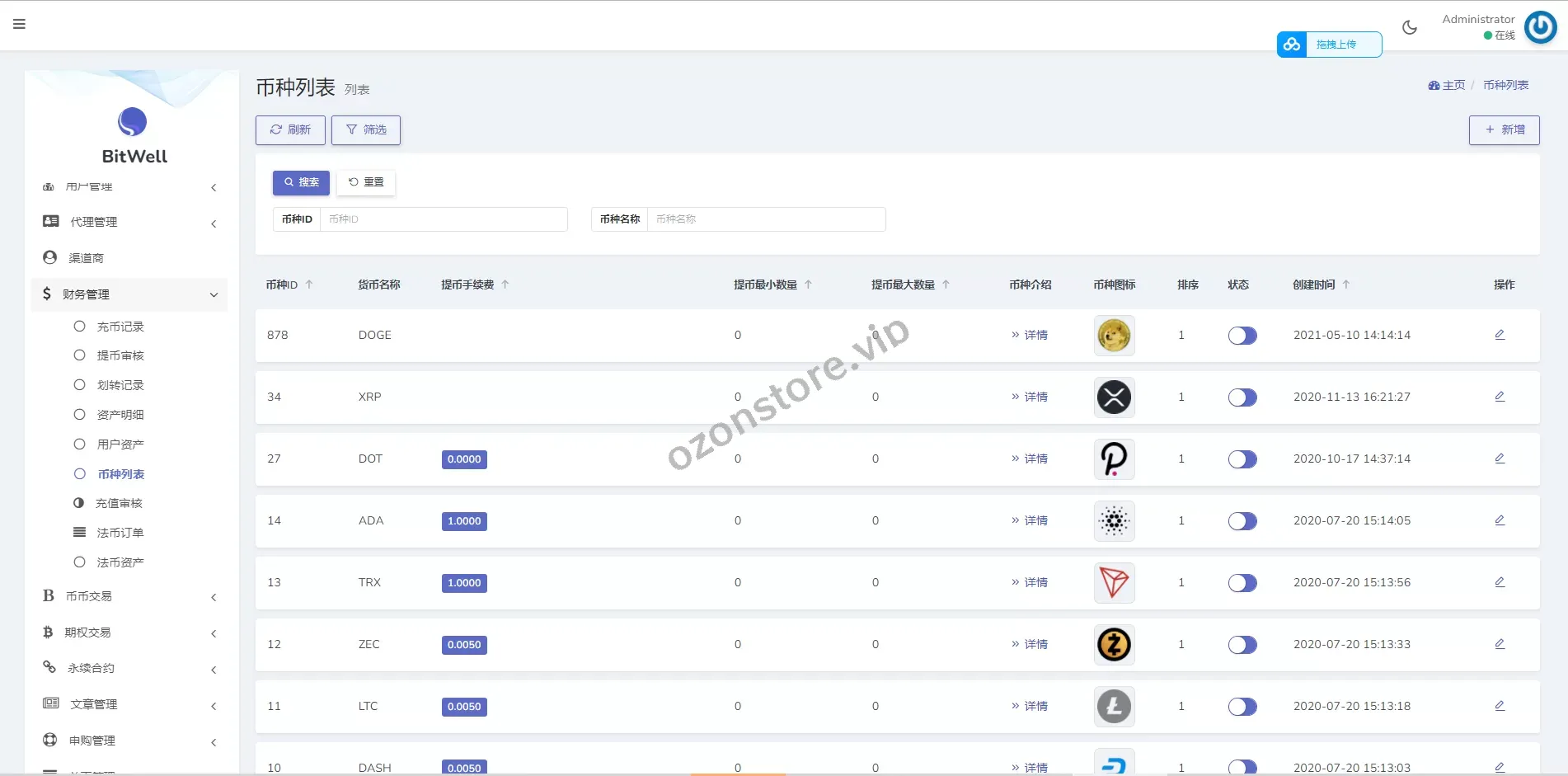Click the edit pencil for TRX row
Image resolution: width=1568 pixels, height=776 pixels.
coord(1500,582)
